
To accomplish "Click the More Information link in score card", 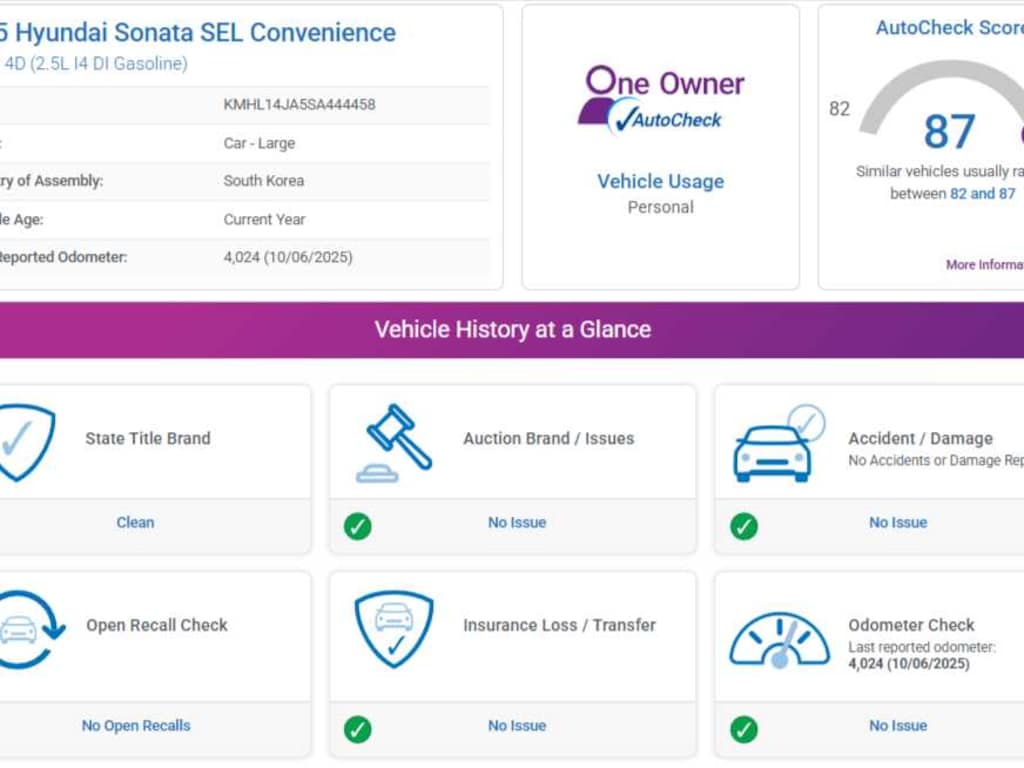I will tap(984, 265).
